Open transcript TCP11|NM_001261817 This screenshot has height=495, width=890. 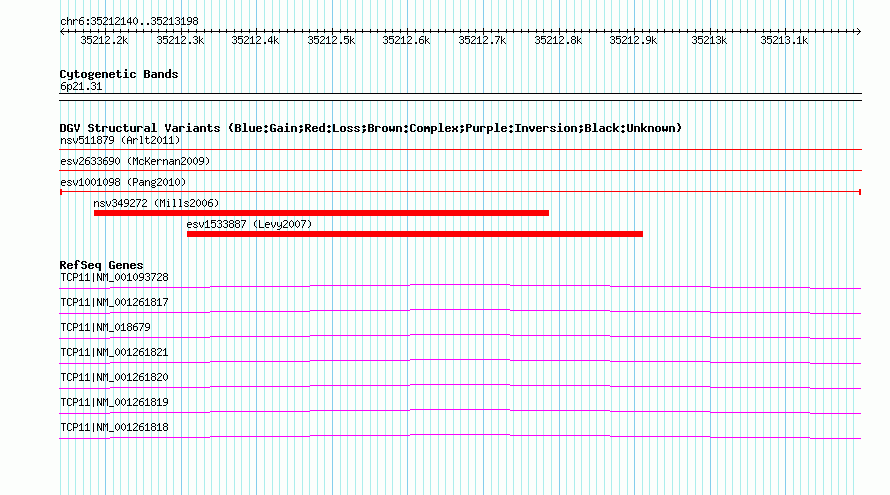114,303
